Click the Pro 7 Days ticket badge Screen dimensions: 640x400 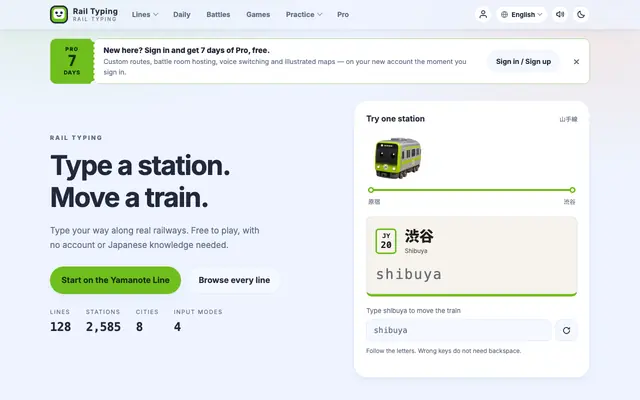[72, 61]
